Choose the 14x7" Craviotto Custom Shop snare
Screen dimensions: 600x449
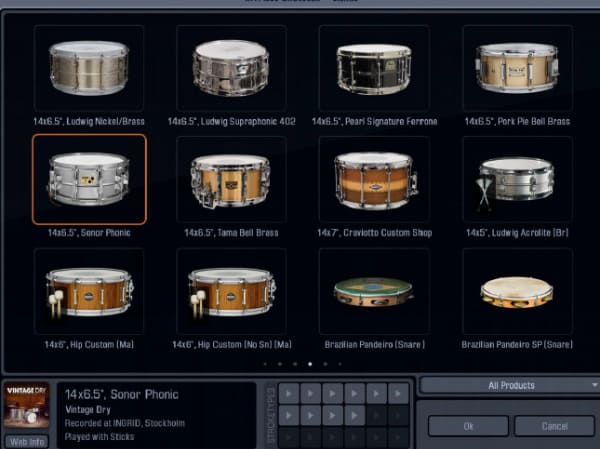[374, 179]
